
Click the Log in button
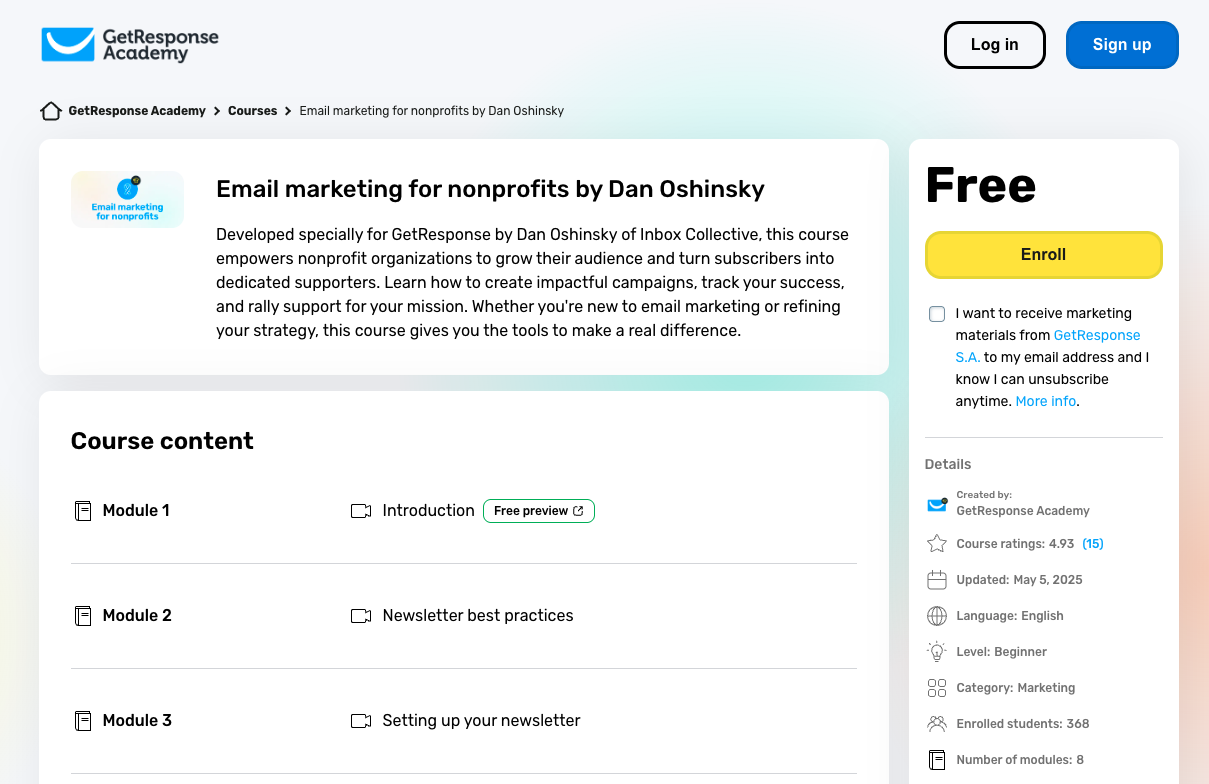(994, 45)
